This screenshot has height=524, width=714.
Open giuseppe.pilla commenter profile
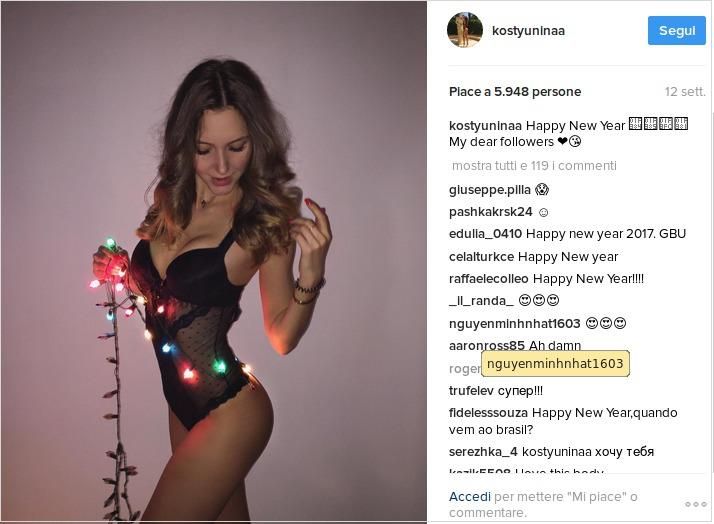pos(489,190)
